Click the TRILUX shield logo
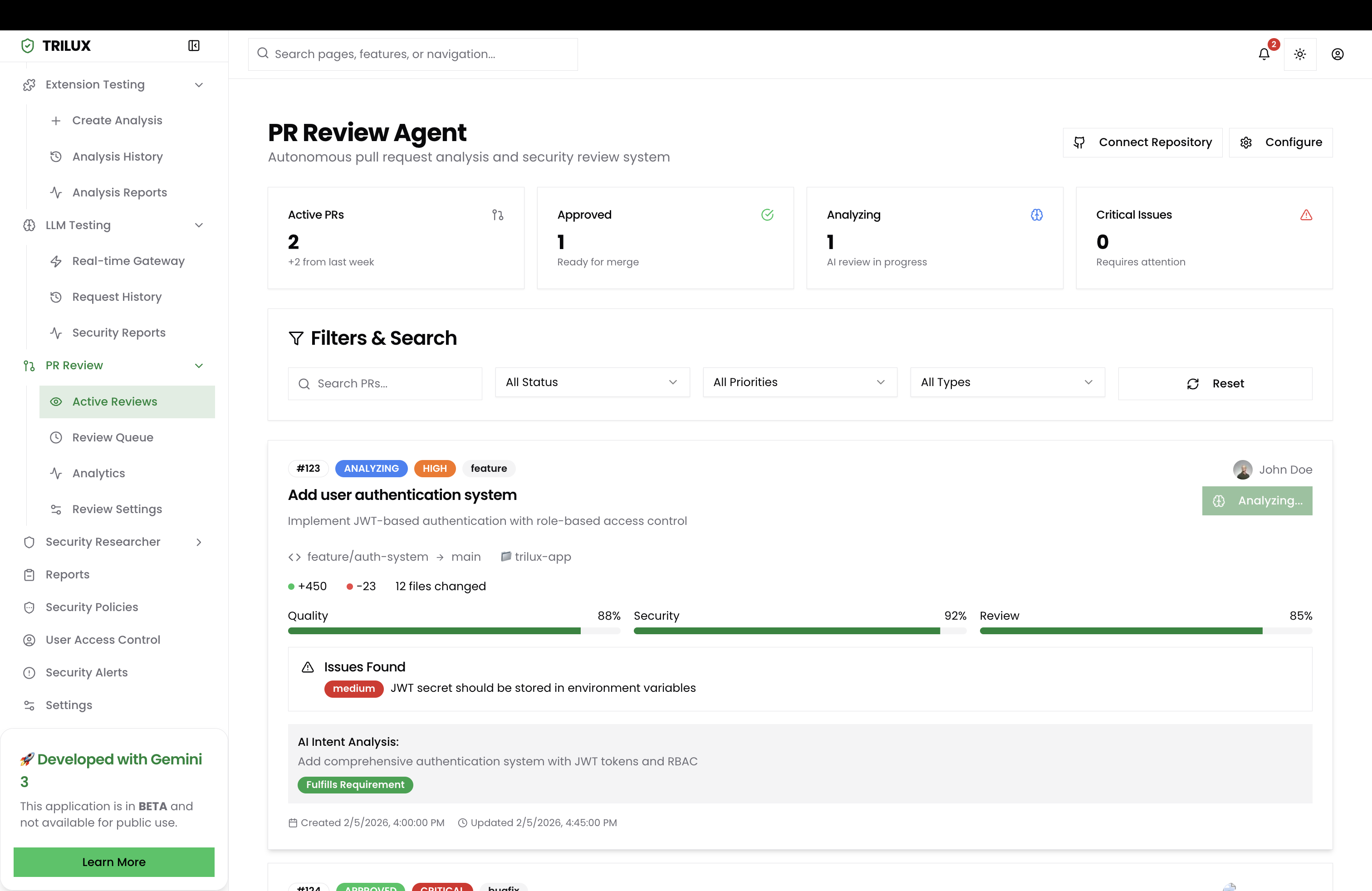Viewport: 1372px width, 891px height. 27,45
